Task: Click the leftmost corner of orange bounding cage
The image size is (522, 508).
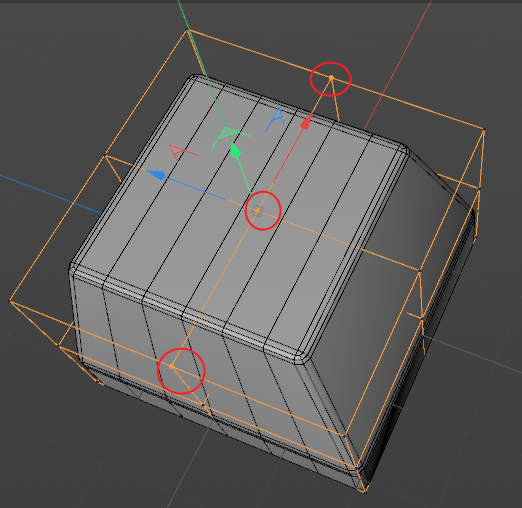Action: pyautogui.click(x=10, y=301)
